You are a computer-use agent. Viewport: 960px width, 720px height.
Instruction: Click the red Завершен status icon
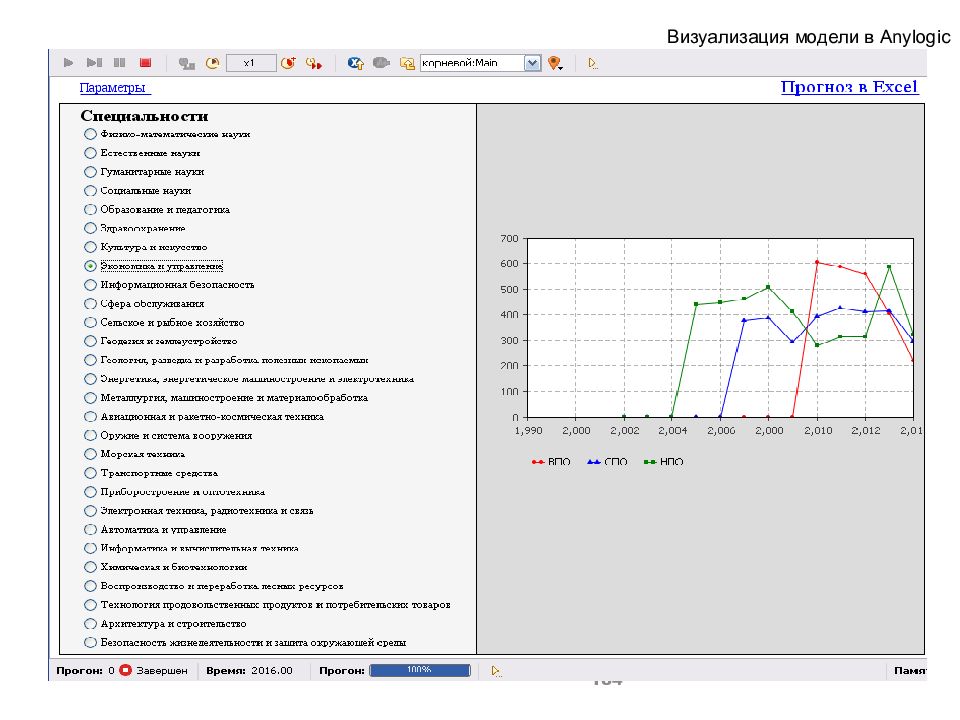(125, 670)
